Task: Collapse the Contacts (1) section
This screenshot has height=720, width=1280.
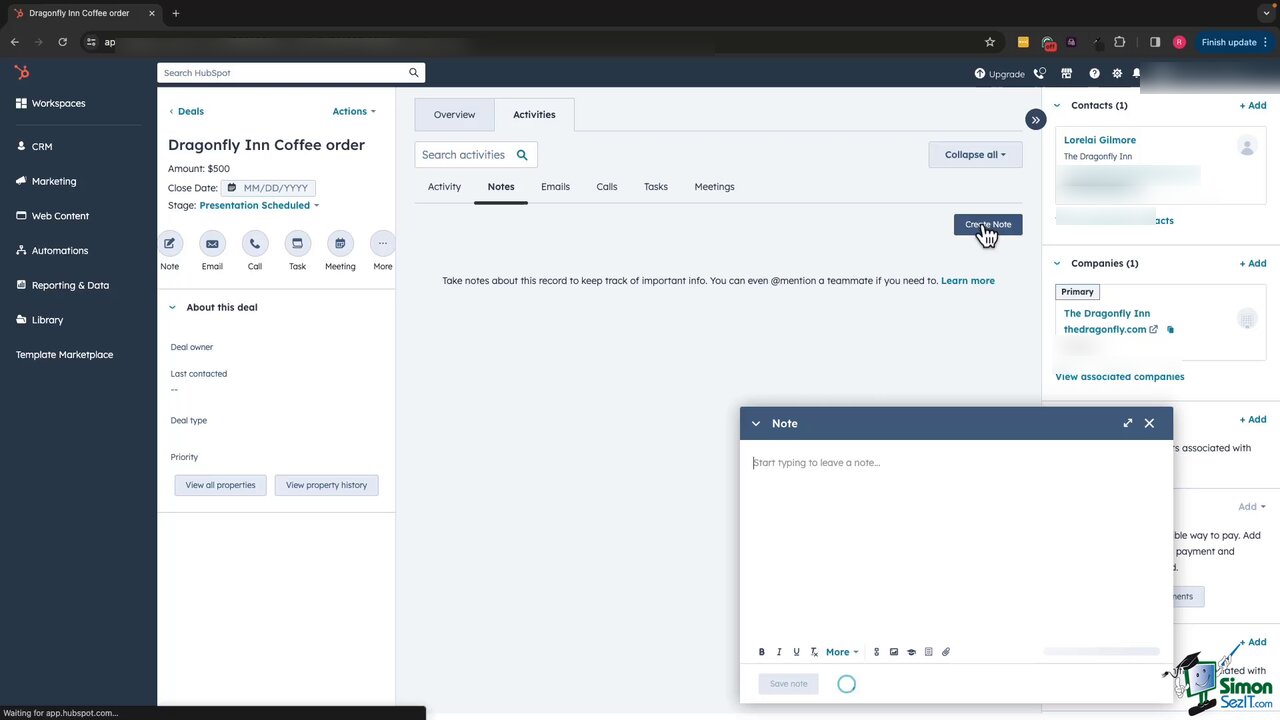Action: 1057,105
